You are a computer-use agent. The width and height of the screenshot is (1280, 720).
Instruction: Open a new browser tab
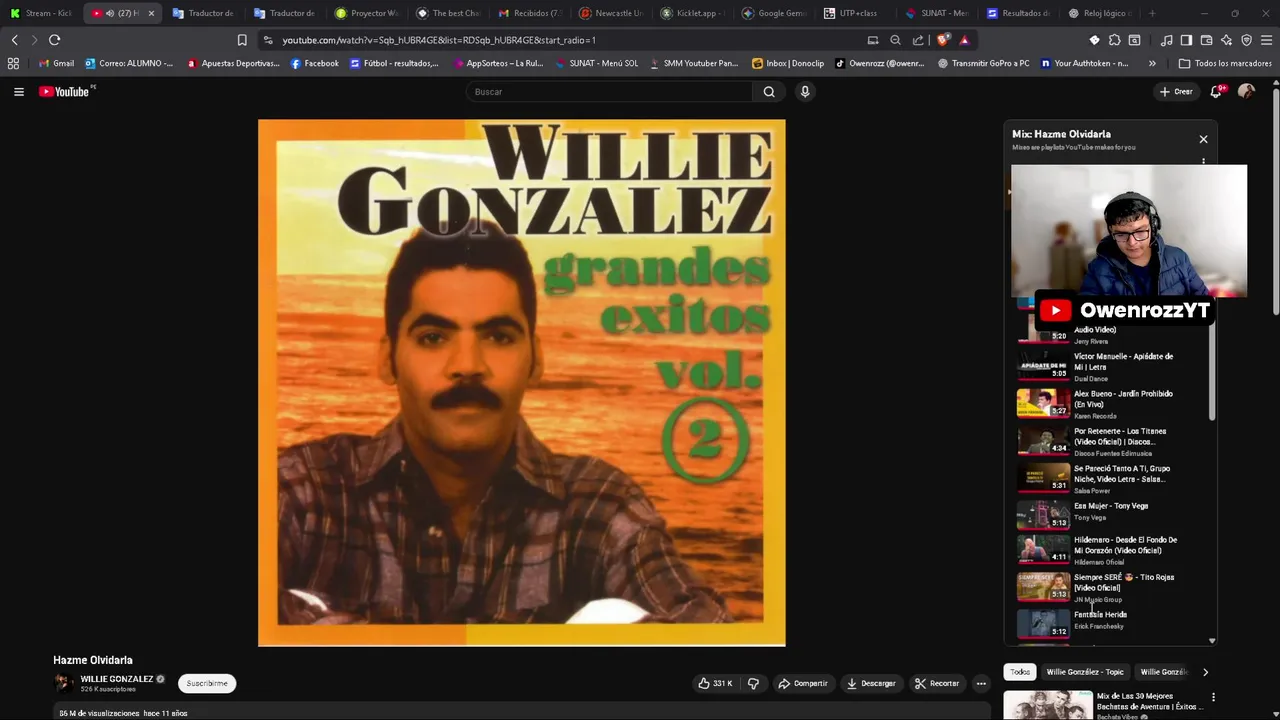tap(1152, 13)
